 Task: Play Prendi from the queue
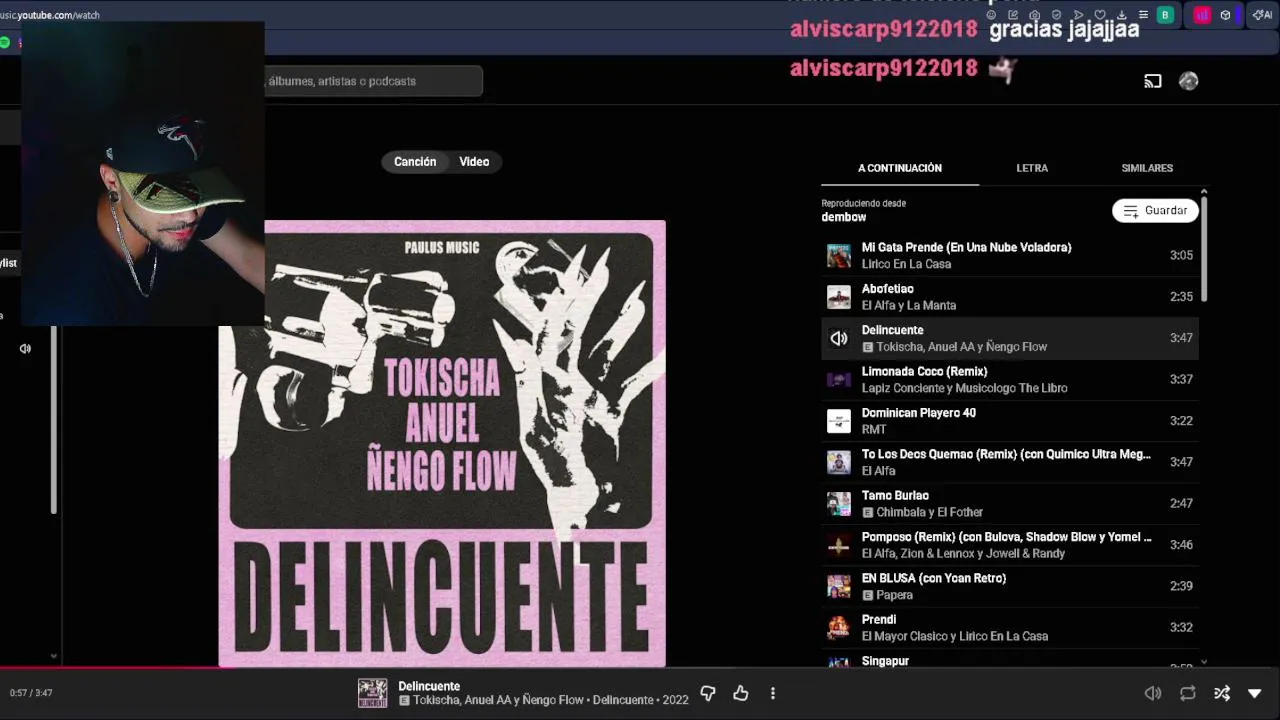1010,628
